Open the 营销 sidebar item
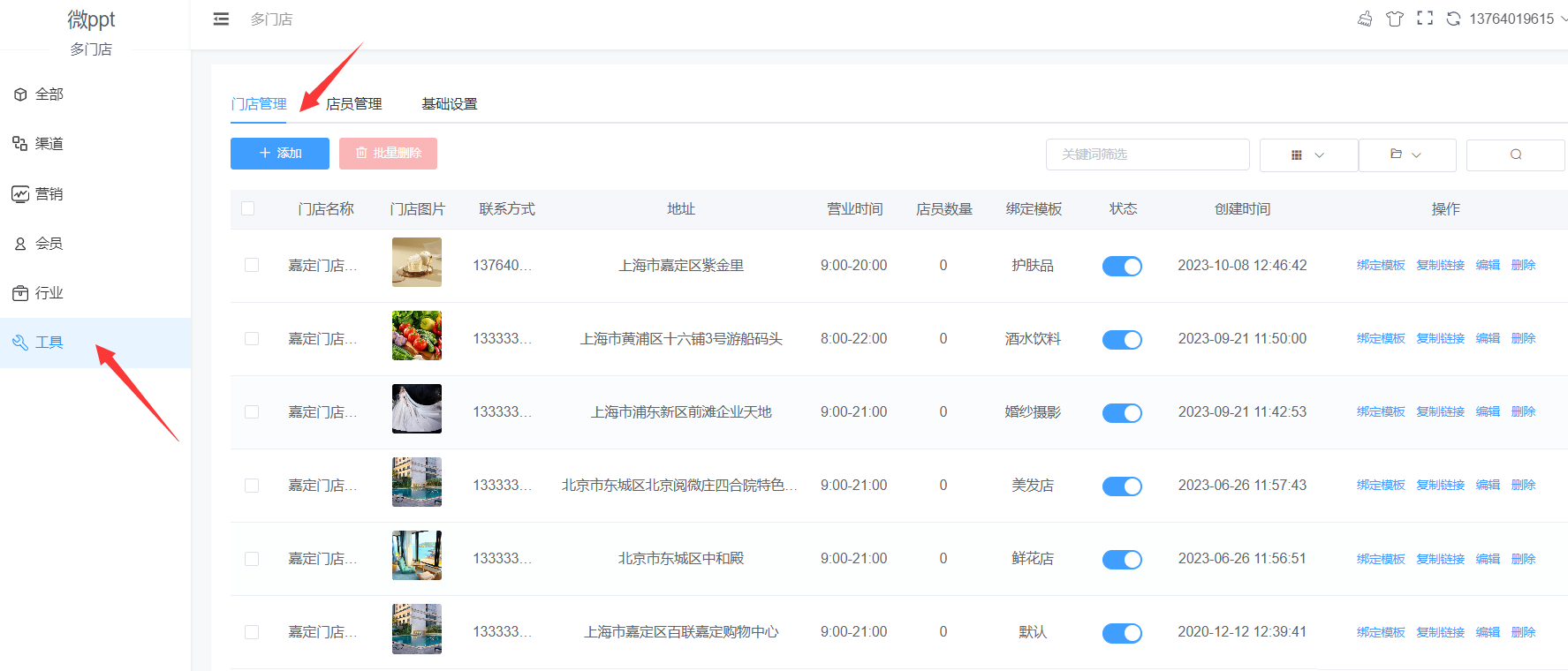The image size is (1568, 671). tap(95, 194)
